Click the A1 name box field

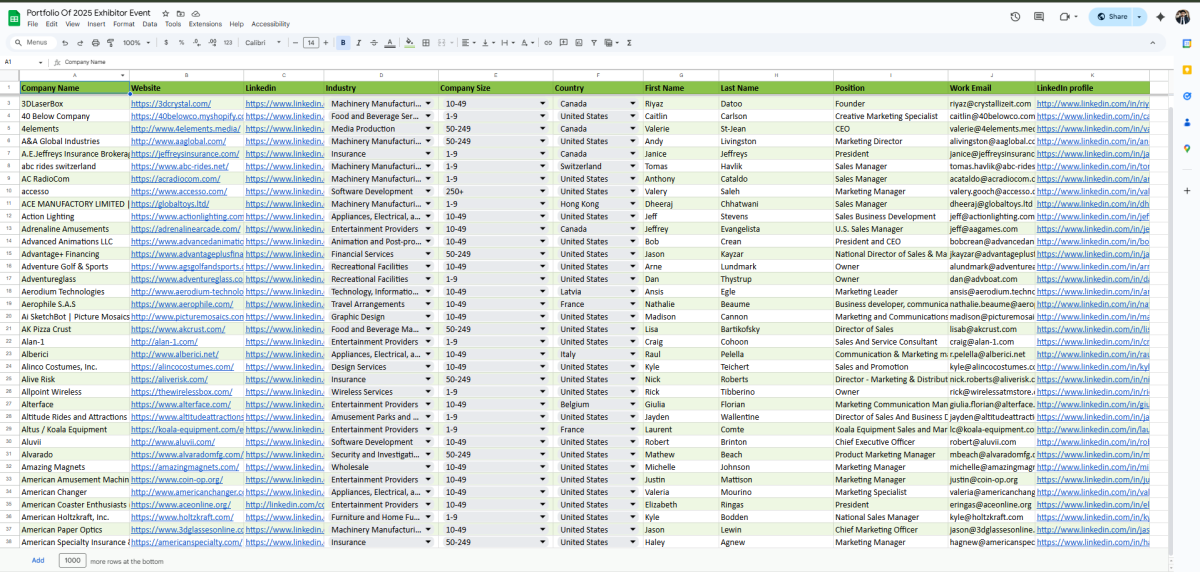[20, 62]
